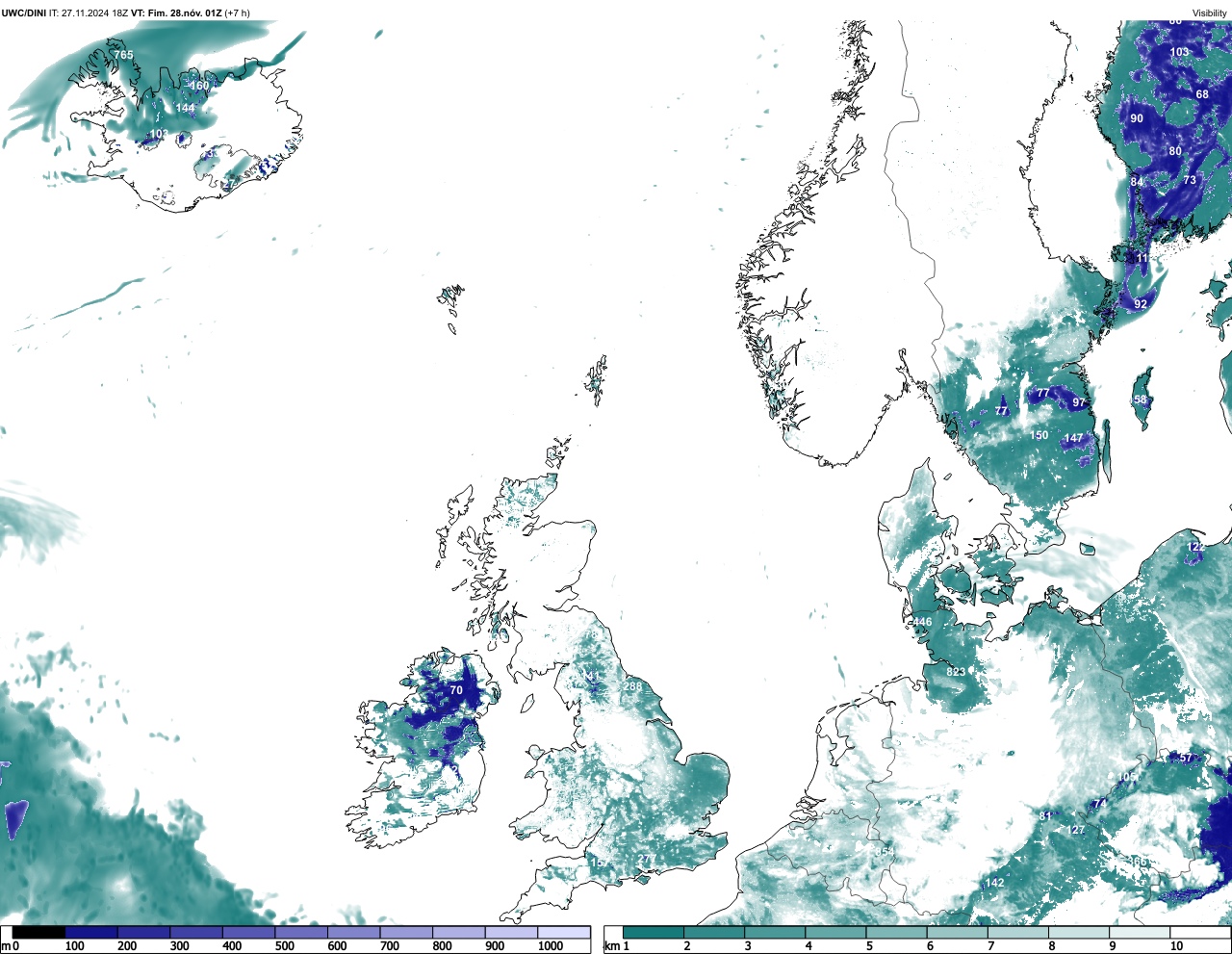The width and height of the screenshot is (1232, 954).
Task: Click the '90' value over northern Sweden coast
Action: click(x=1137, y=118)
